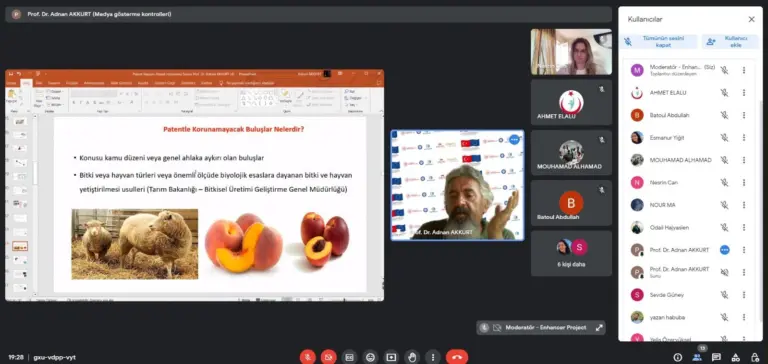Open the three-dot menu for NOUR MA

click(744, 205)
